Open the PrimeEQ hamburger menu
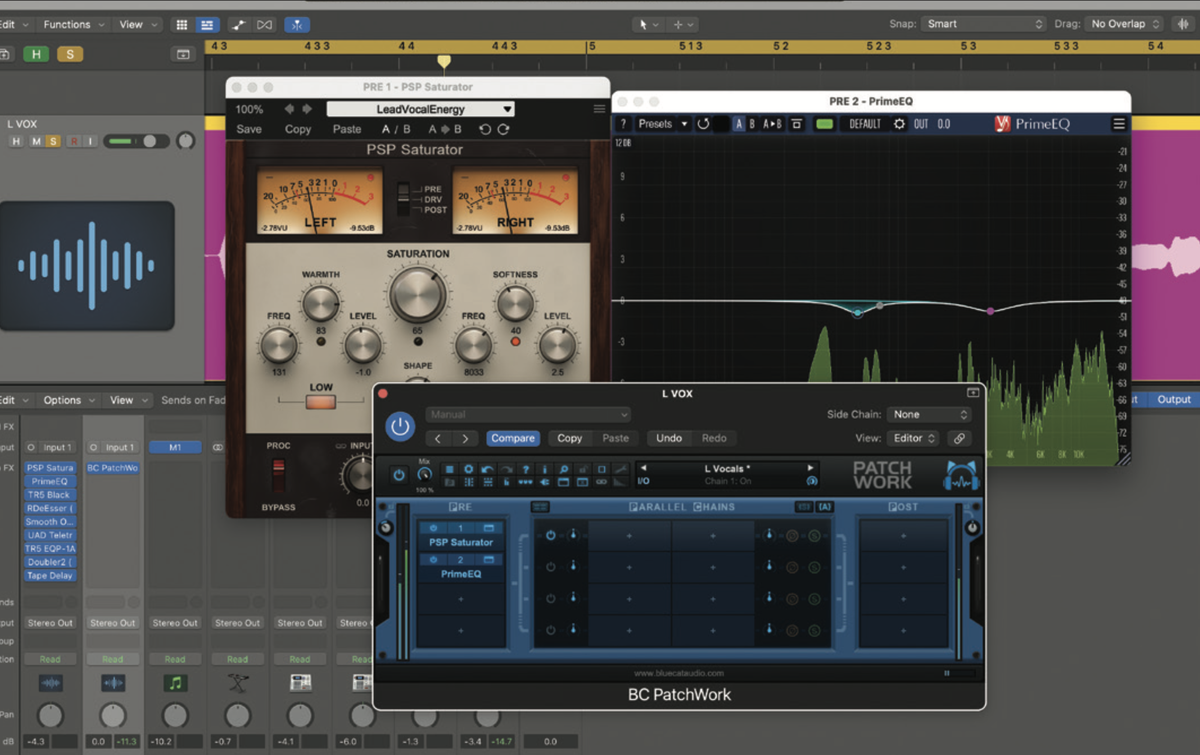This screenshot has width=1200, height=755. tap(1118, 124)
